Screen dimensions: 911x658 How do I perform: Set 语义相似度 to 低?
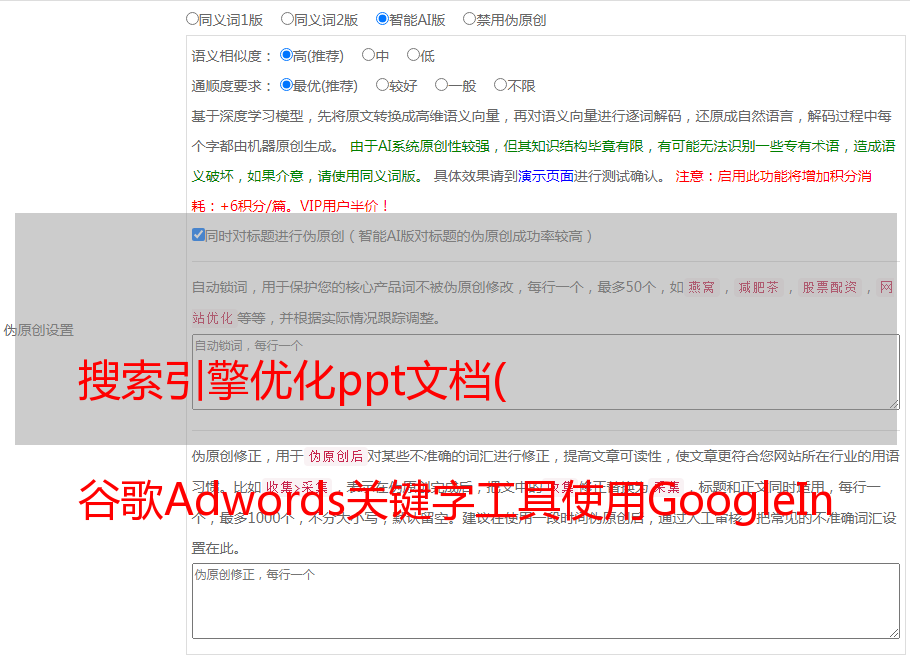413,55
